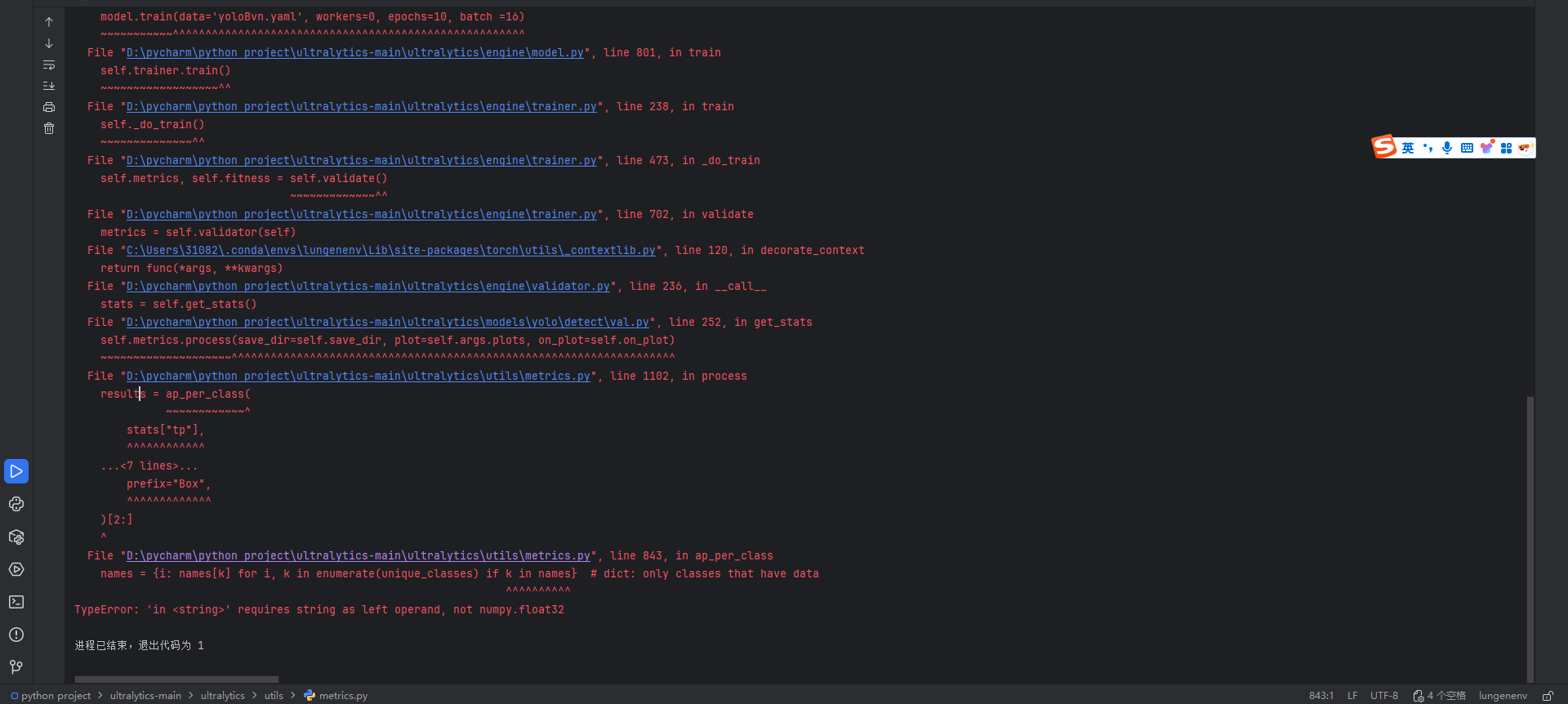This screenshot has height=704, width=1568.
Task: Toggle the read-only lock icon in status bar
Action: (x=1548, y=696)
